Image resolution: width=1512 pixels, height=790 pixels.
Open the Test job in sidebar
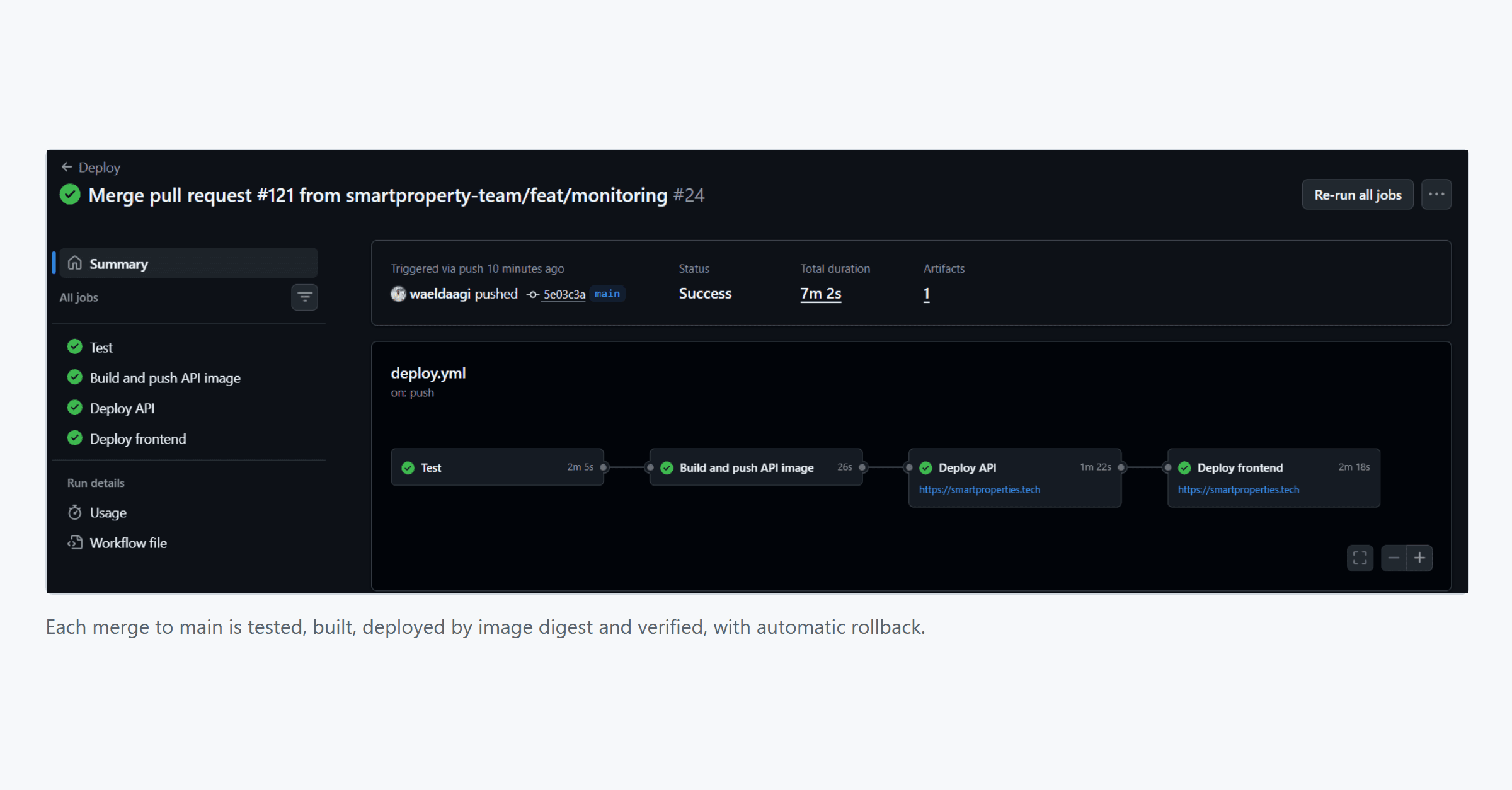(101, 348)
